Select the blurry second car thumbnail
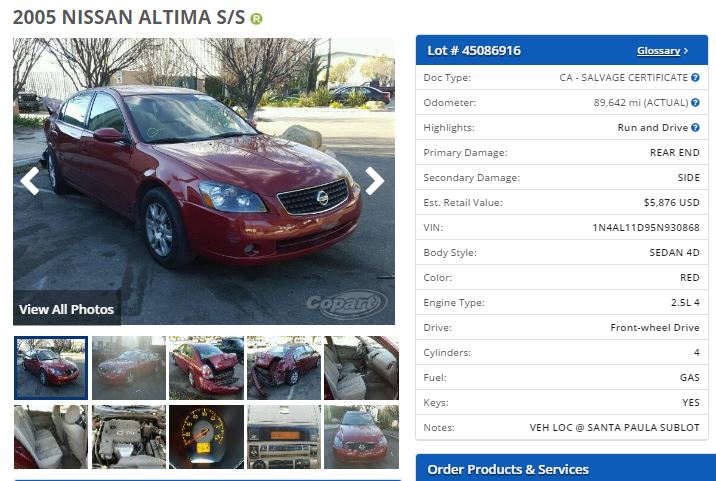The height and width of the screenshot is (481, 716). pyautogui.click(x=129, y=368)
